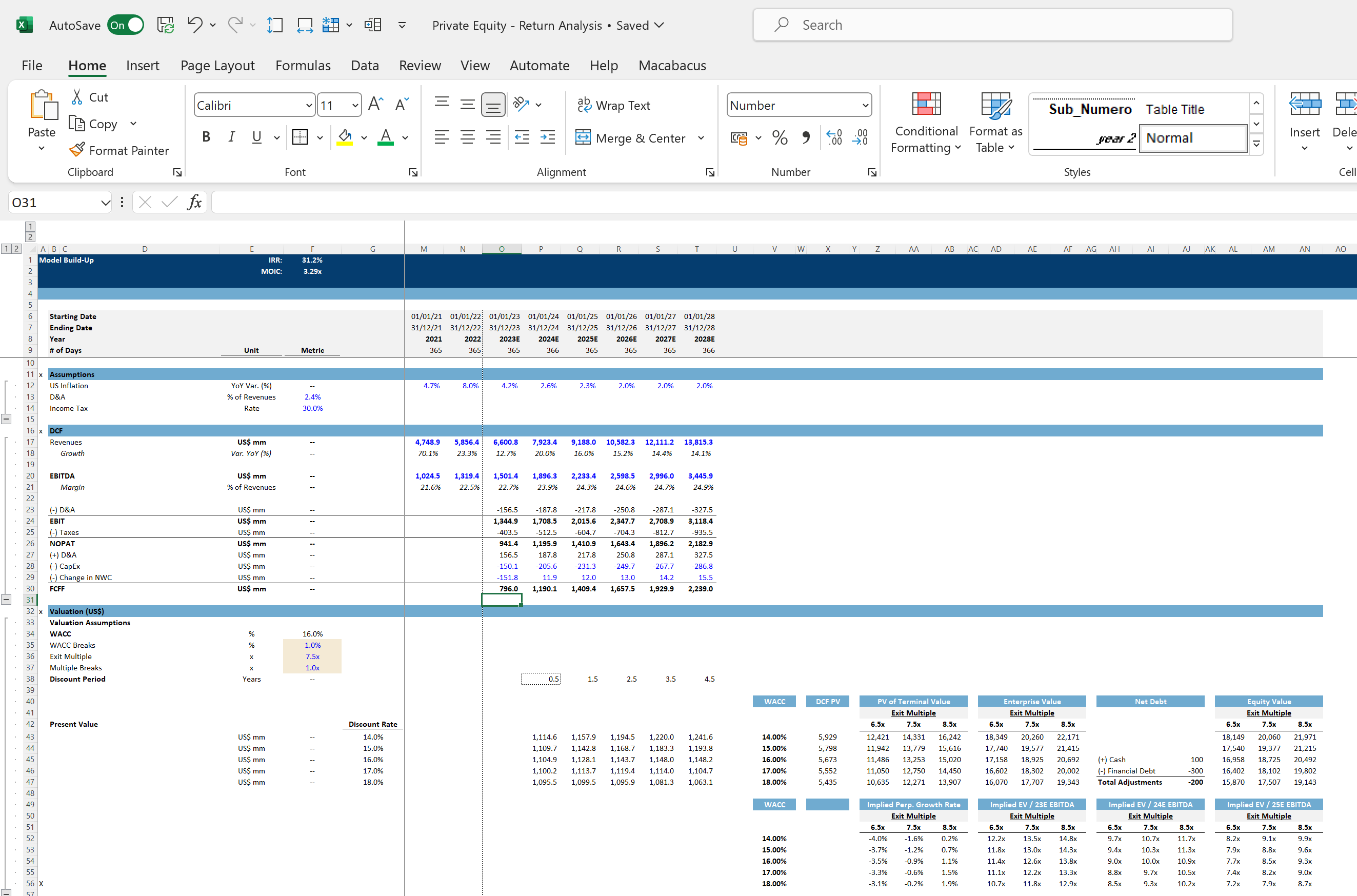
Task: Apply Comma Style number format
Action: pyautogui.click(x=806, y=137)
